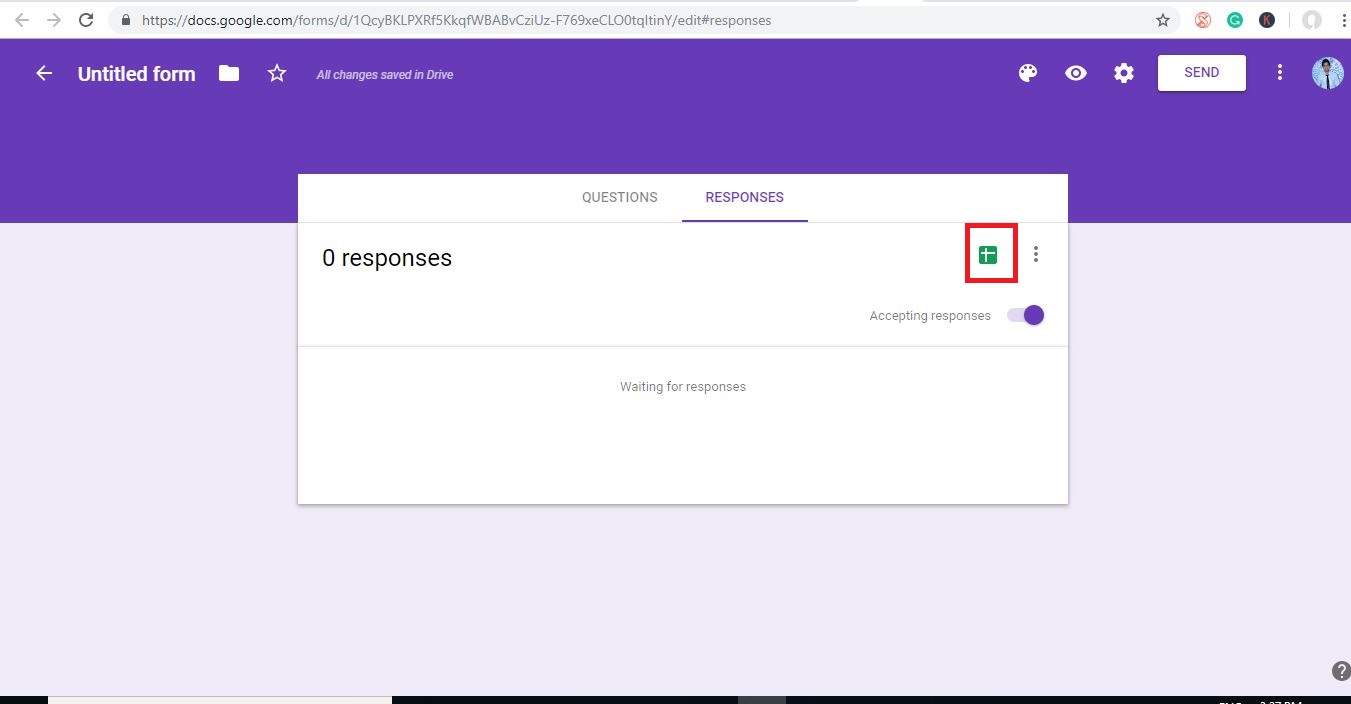Screen dimensions: 1351x704
Task: Go back using the header arrow
Action: [x=44, y=73]
